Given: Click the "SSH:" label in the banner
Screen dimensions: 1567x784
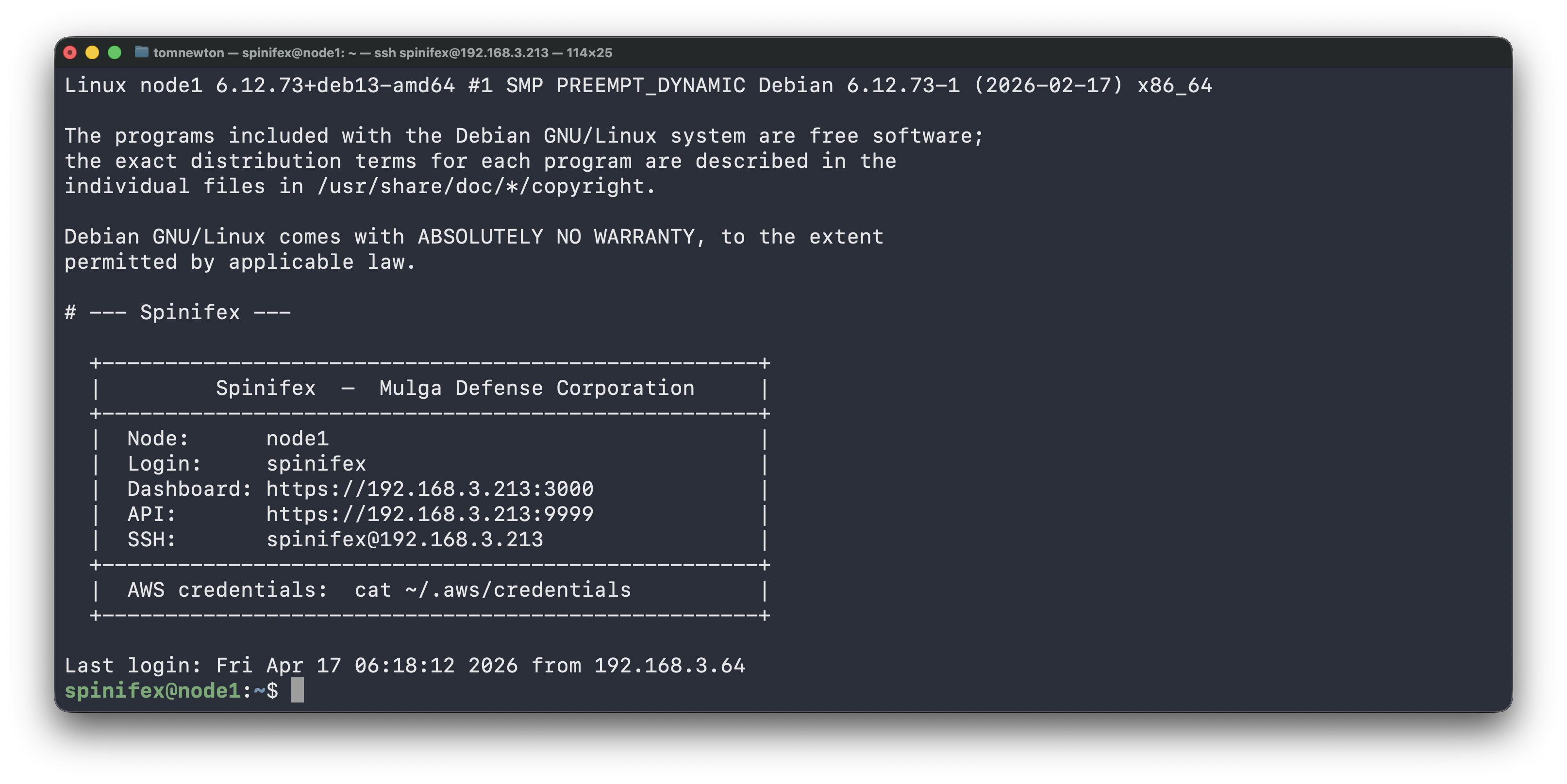Looking at the screenshot, I should coord(152,539).
